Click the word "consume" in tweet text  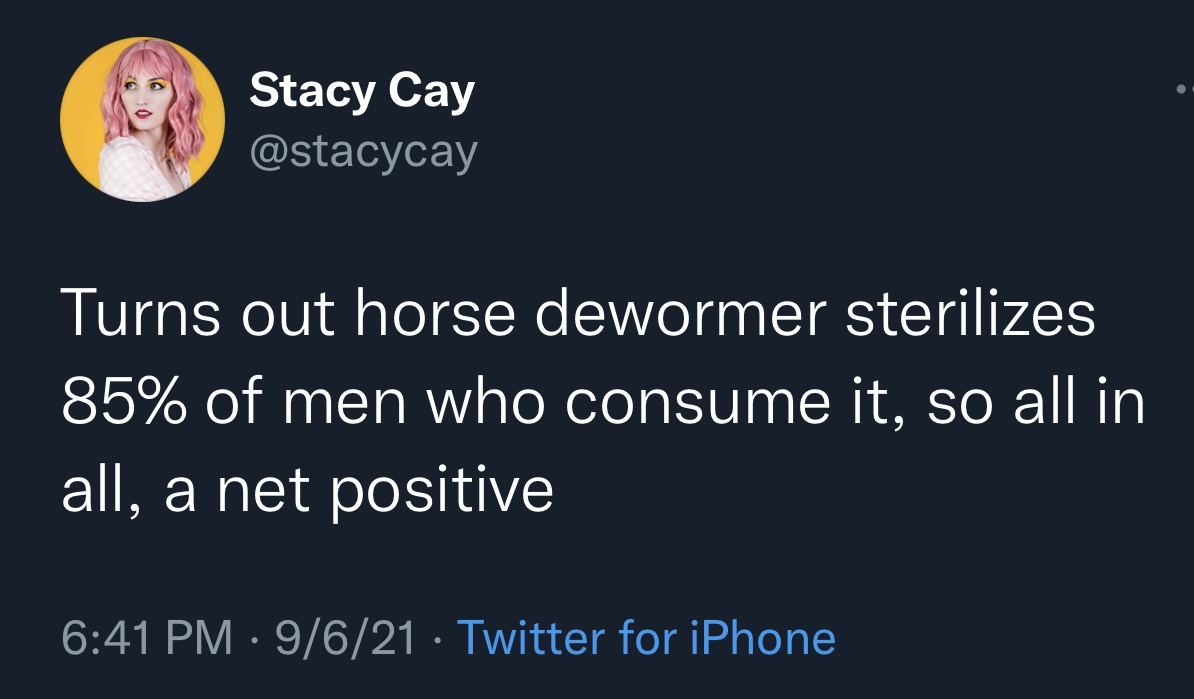698,404
